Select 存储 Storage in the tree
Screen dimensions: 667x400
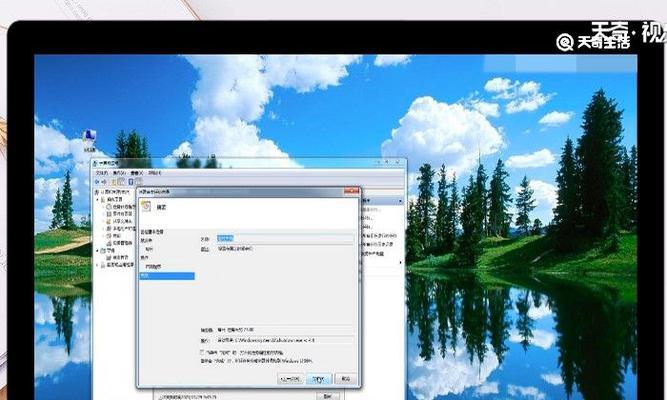(108, 251)
